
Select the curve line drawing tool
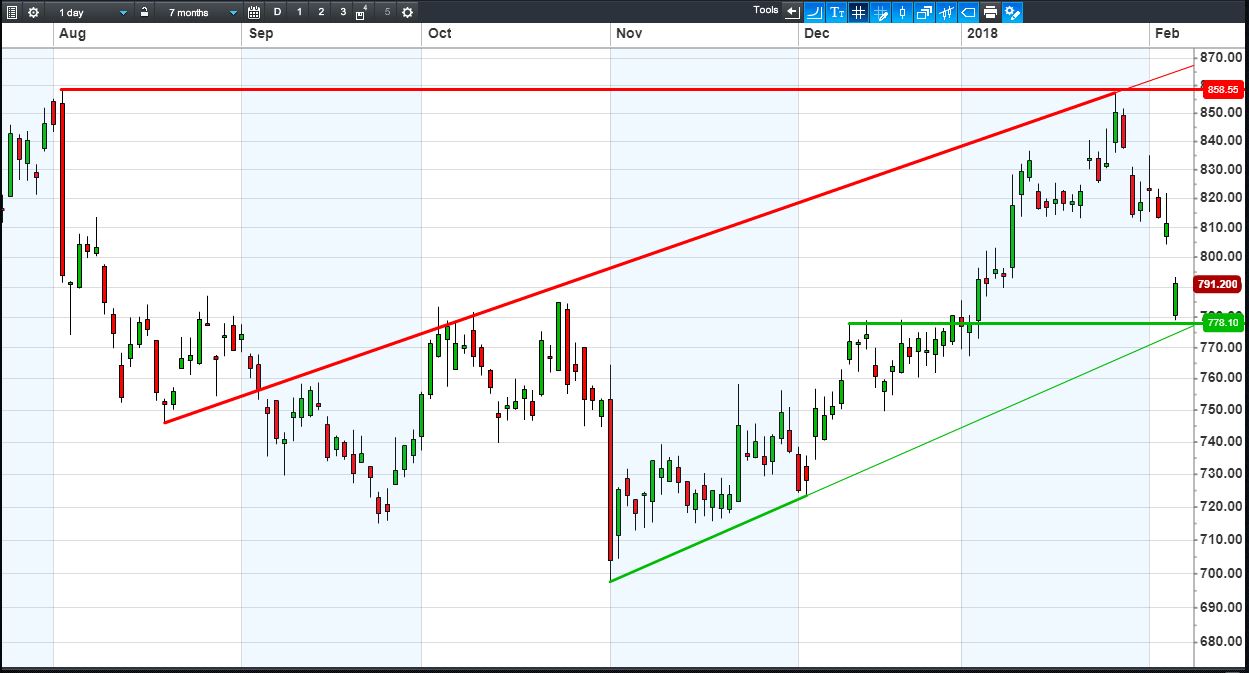click(x=814, y=12)
